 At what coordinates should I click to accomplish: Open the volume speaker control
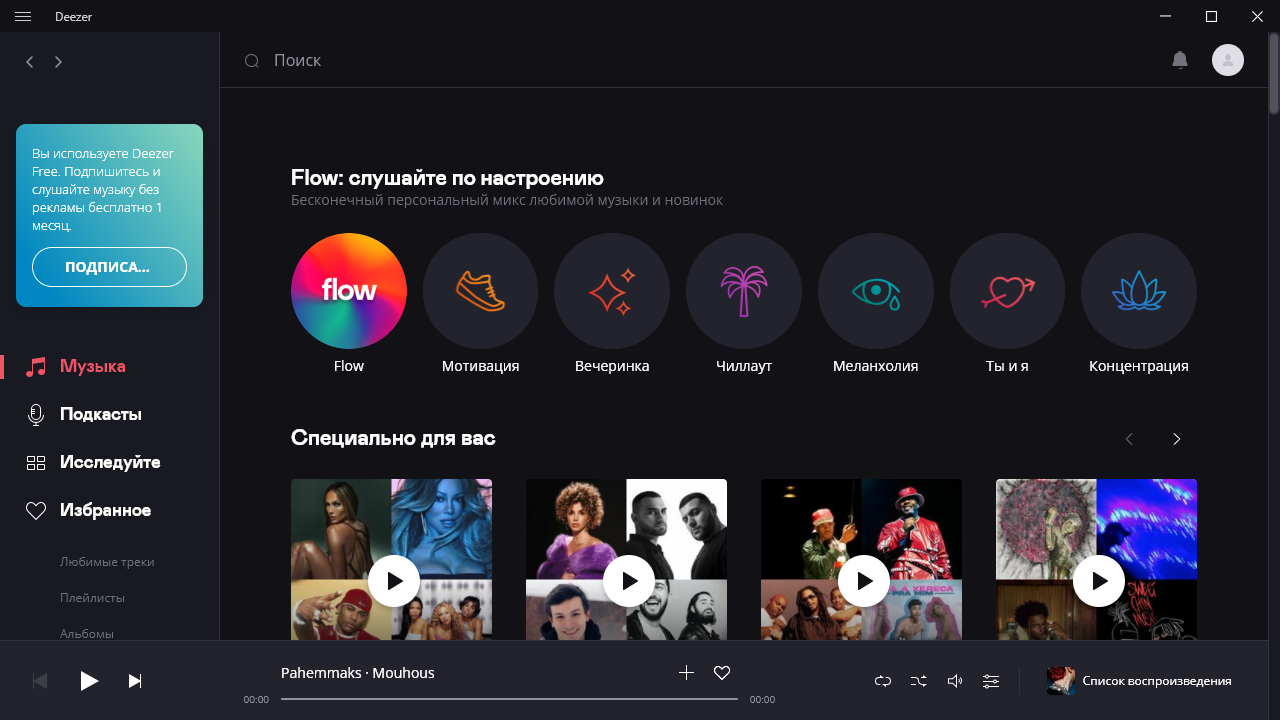(x=955, y=681)
